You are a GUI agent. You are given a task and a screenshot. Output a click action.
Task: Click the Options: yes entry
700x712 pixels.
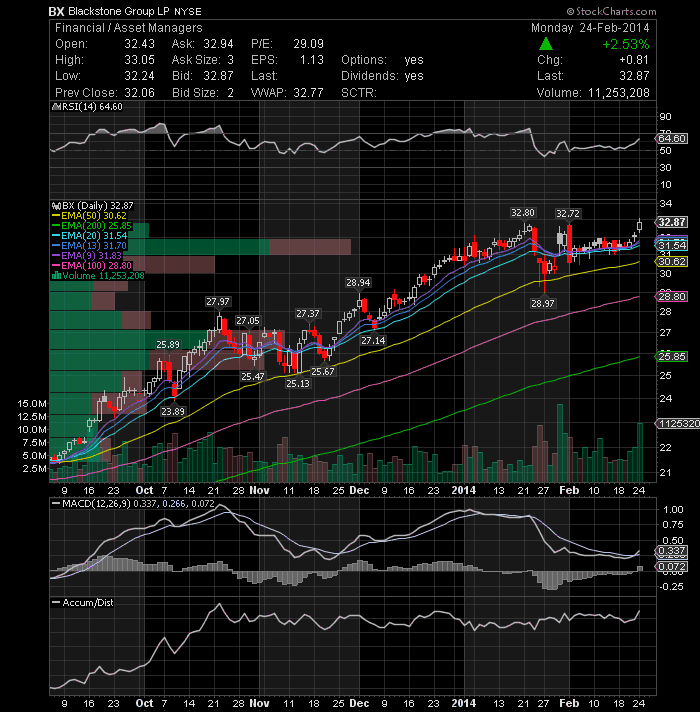click(382, 60)
